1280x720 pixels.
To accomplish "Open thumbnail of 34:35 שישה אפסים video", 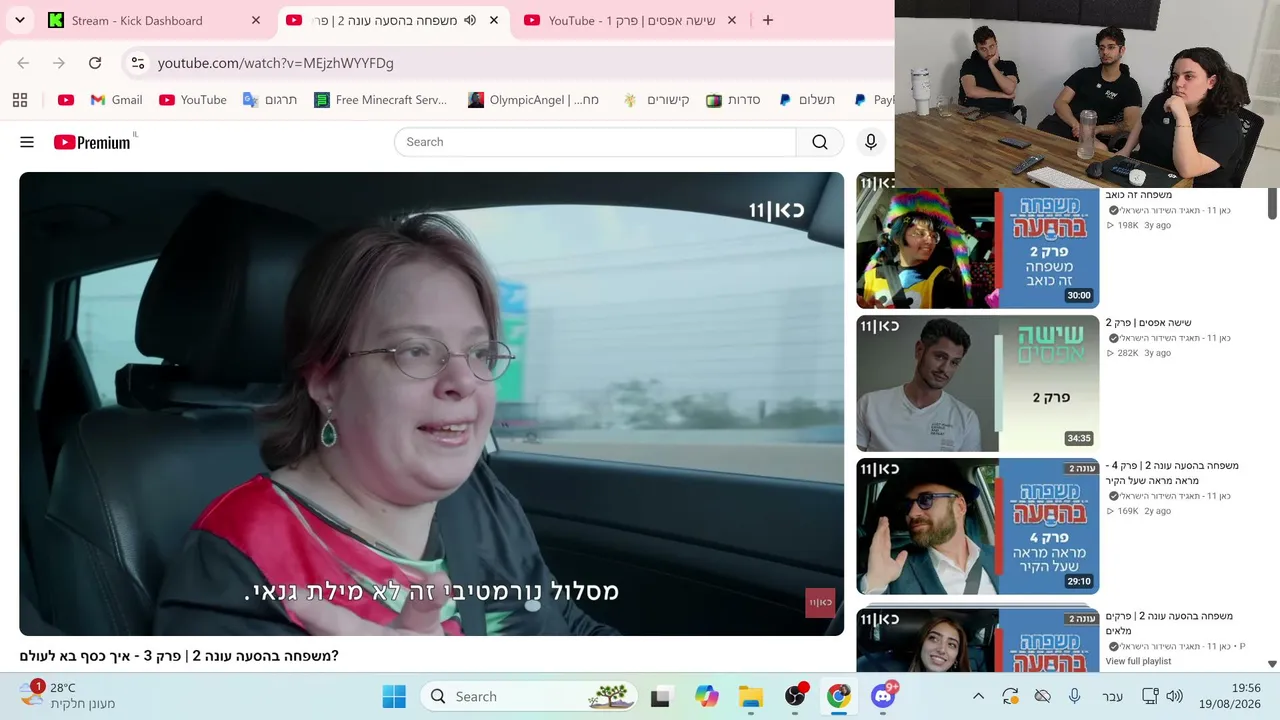I will click(x=977, y=384).
